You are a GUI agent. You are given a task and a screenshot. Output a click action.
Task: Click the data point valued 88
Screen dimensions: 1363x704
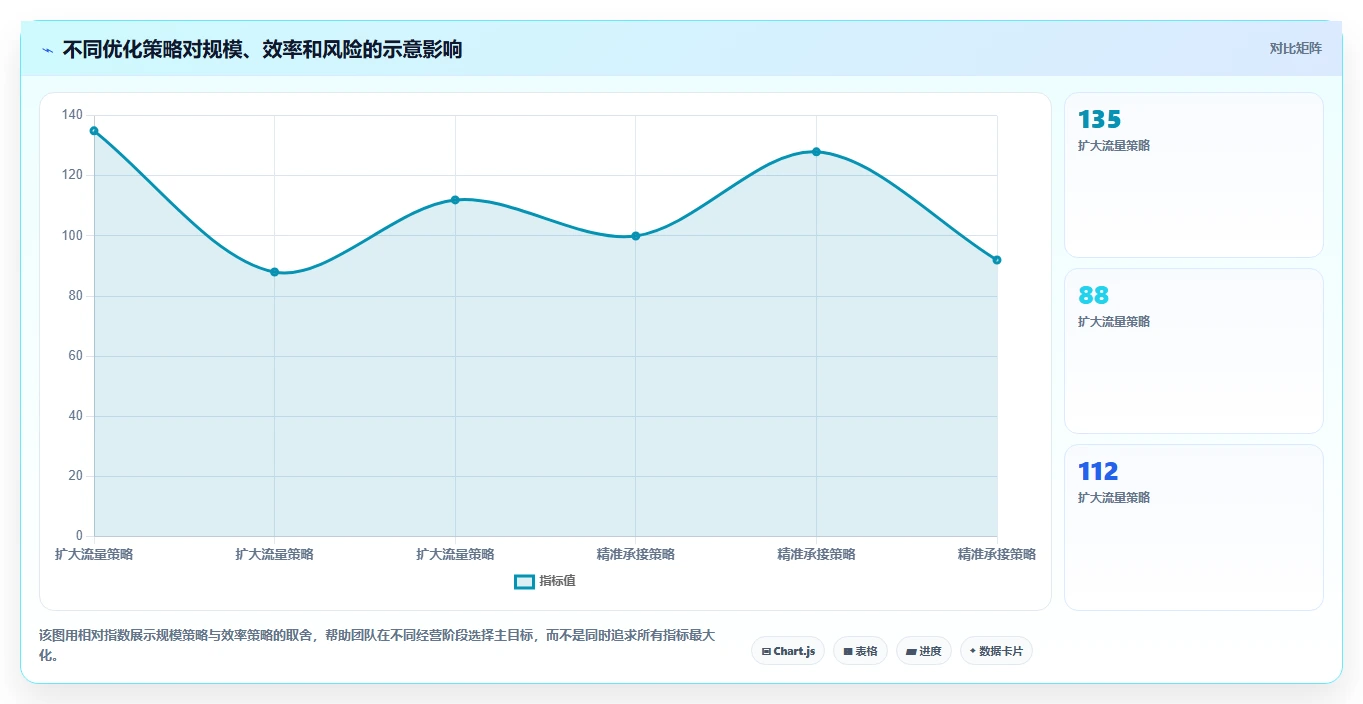pyautogui.click(x=274, y=272)
